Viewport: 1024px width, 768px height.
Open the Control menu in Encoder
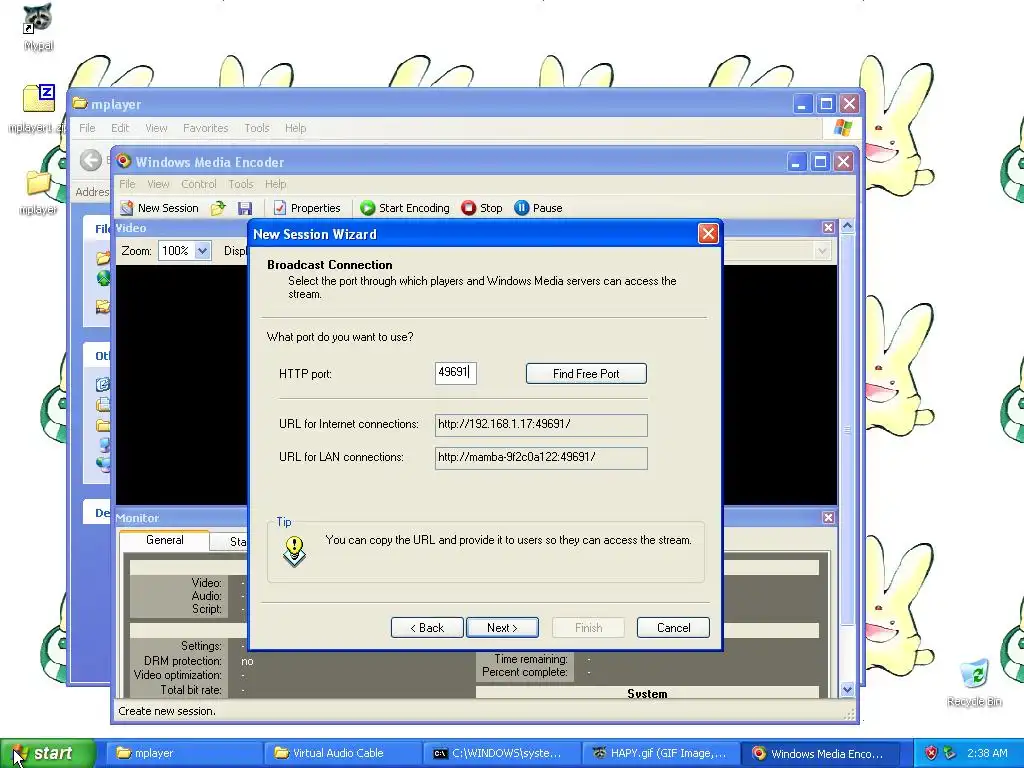pos(199,184)
